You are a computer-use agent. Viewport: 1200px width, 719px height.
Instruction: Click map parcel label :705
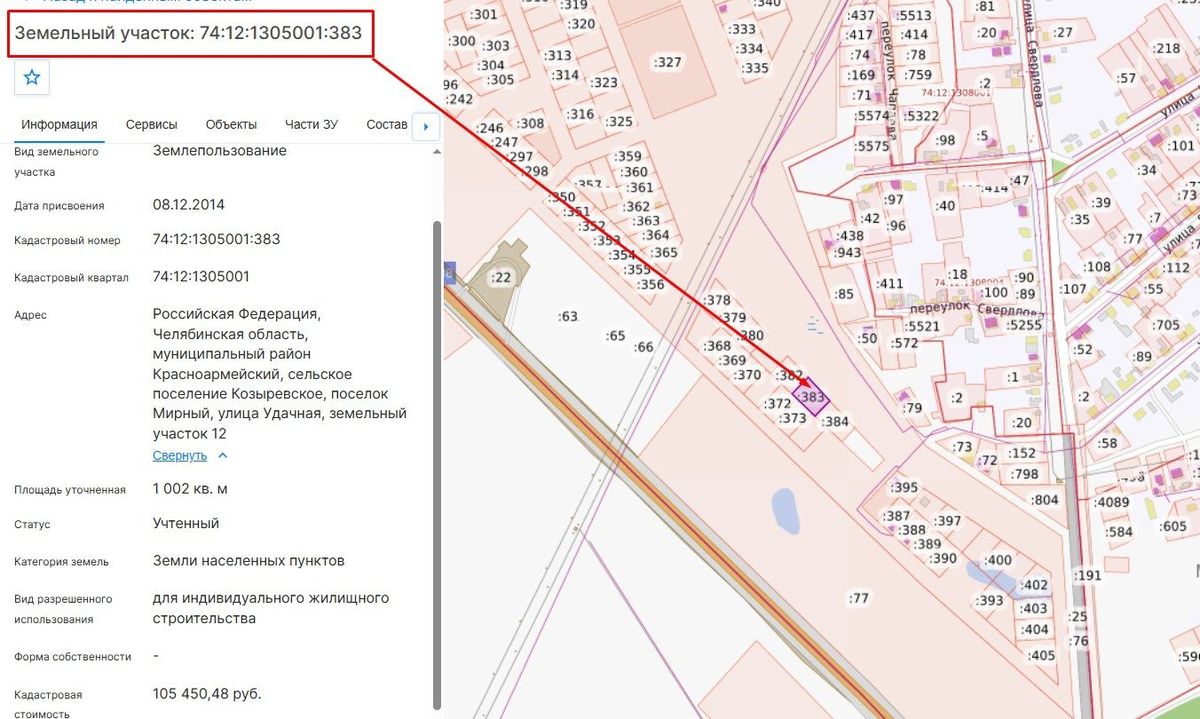coord(1166,325)
